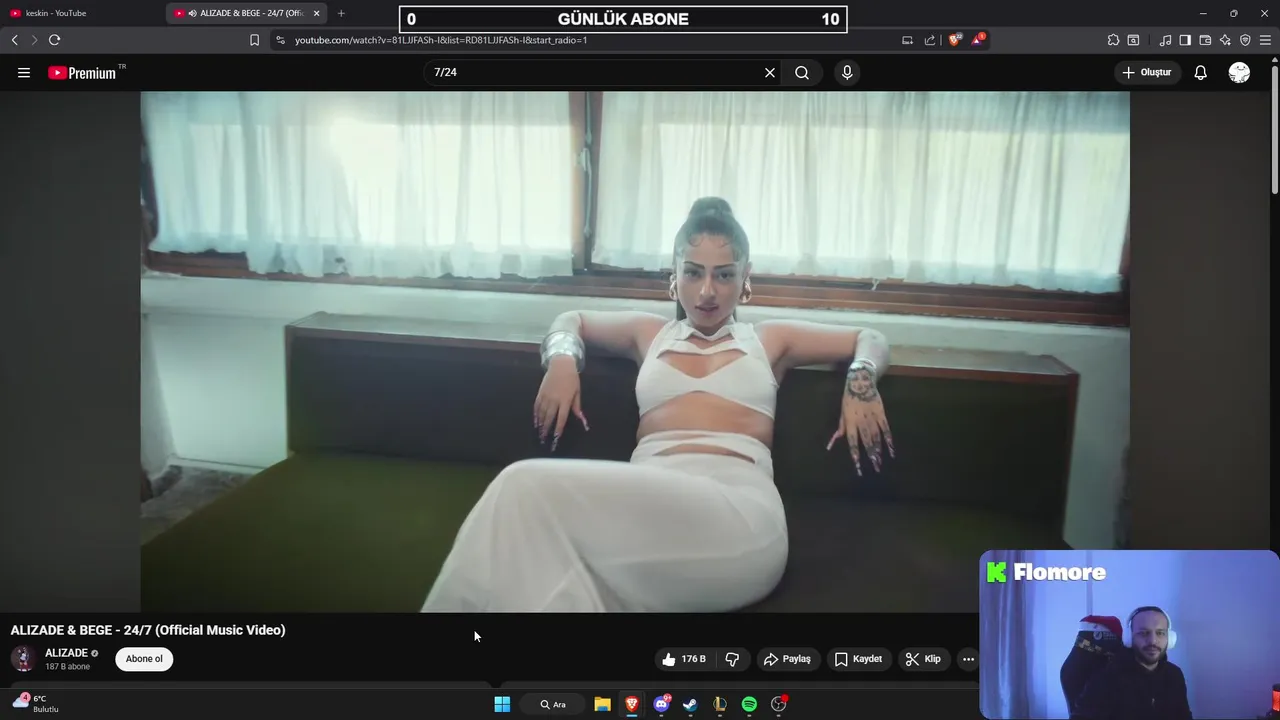Open Brave Shields lion icon
The width and height of the screenshot is (1280, 720).
tap(955, 40)
